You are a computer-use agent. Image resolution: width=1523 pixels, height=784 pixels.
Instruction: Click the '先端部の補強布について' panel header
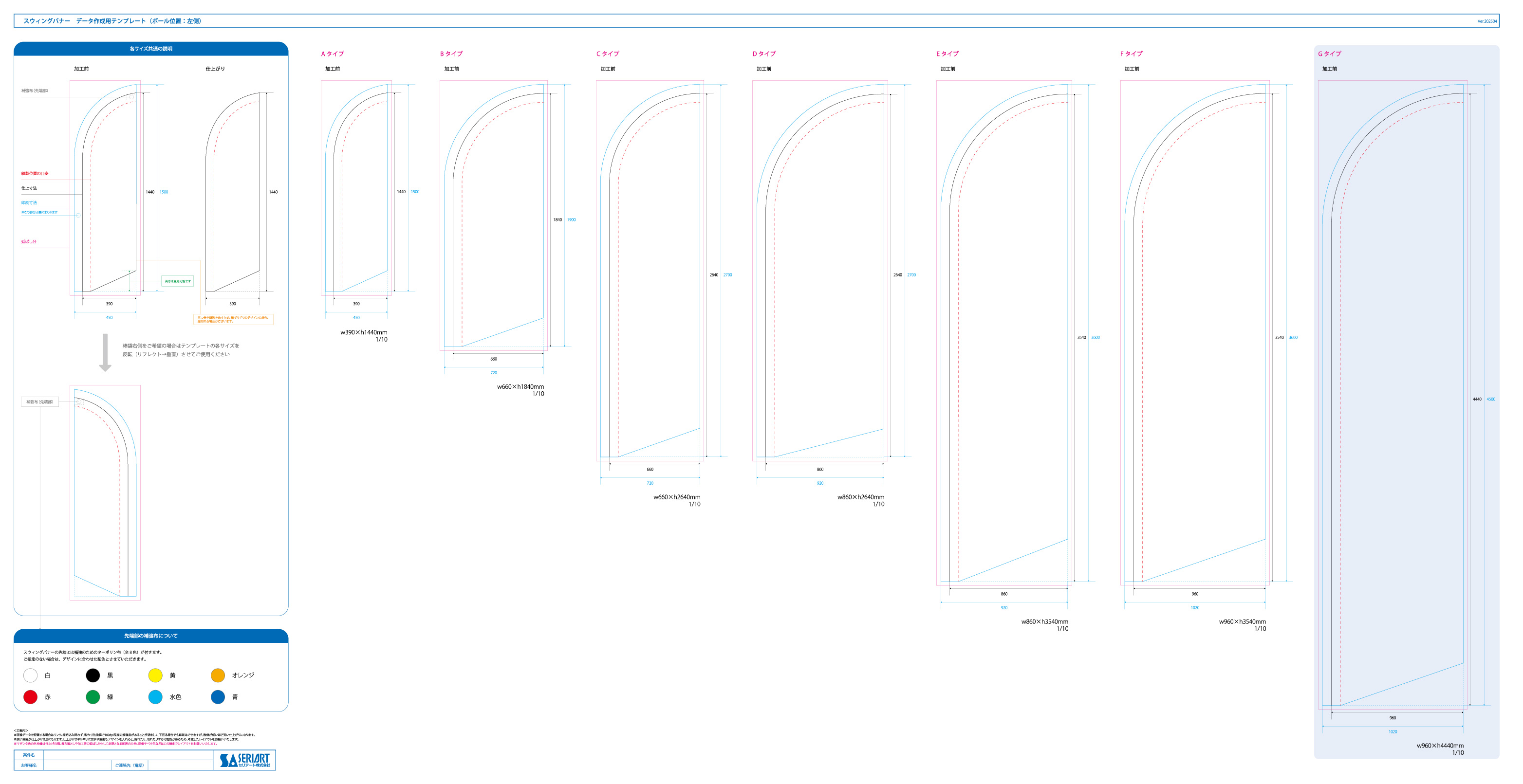coord(151,636)
